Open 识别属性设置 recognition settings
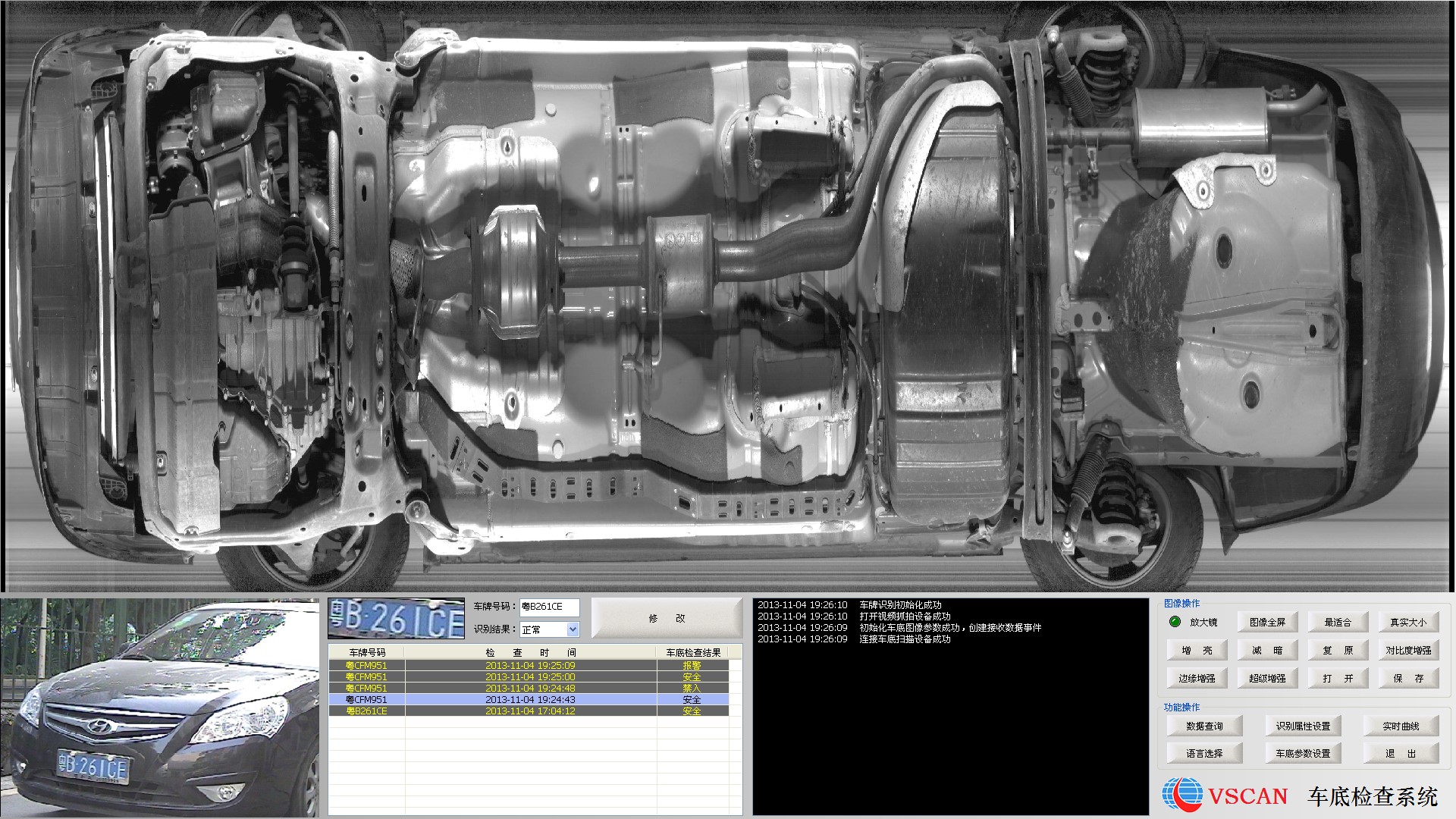The image size is (1456, 819). tap(1303, 726)
